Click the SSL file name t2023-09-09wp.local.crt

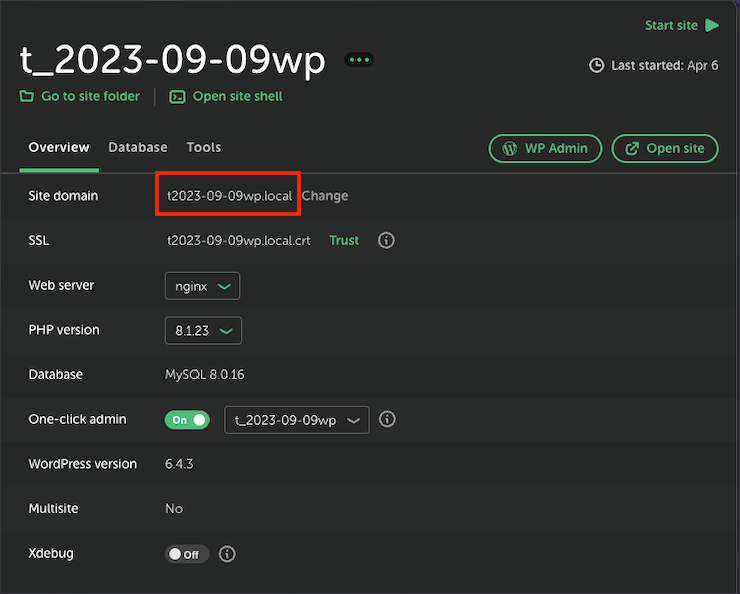(239, 241)
